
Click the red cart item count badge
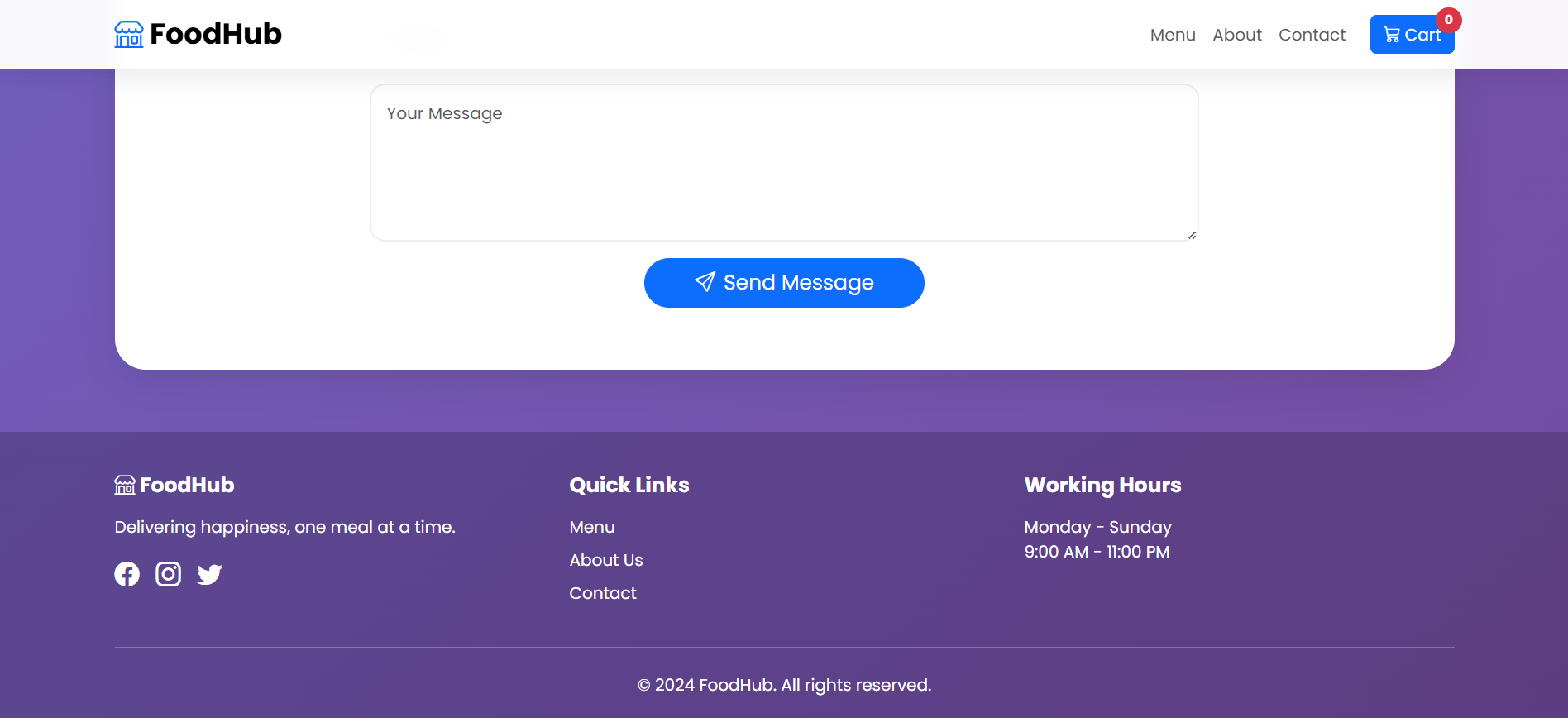click(x=1448, y=20)
